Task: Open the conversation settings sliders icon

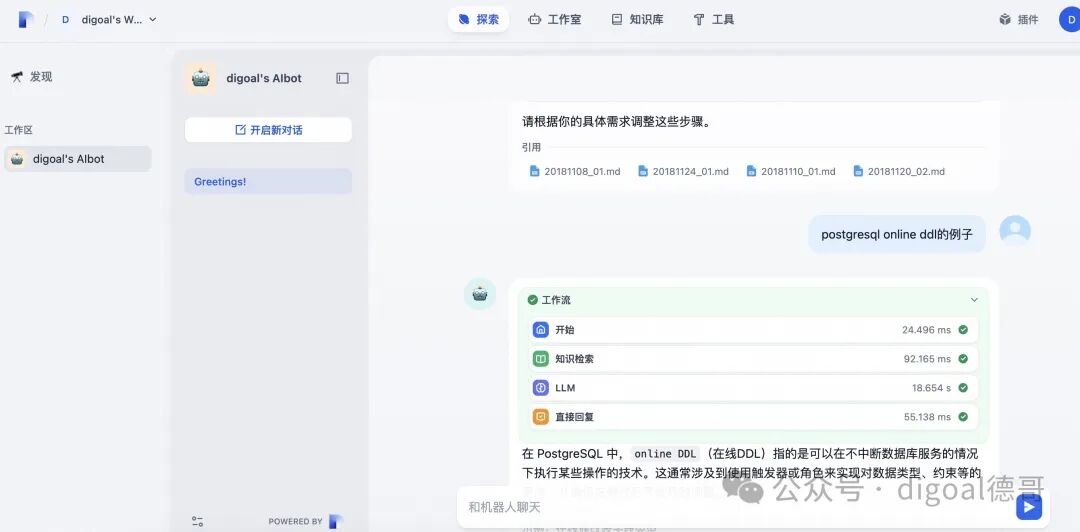Action: (197, 522)
